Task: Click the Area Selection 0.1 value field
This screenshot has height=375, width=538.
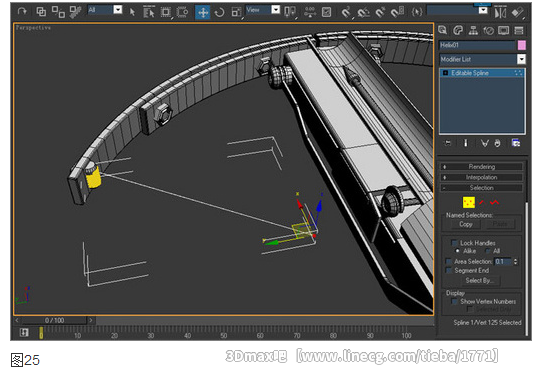Action: pos(503,261)
